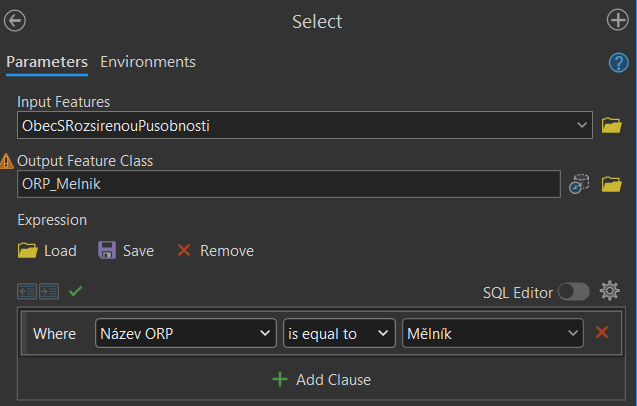Click the warning icon beside Output Feature Class

tap(7, 160)
